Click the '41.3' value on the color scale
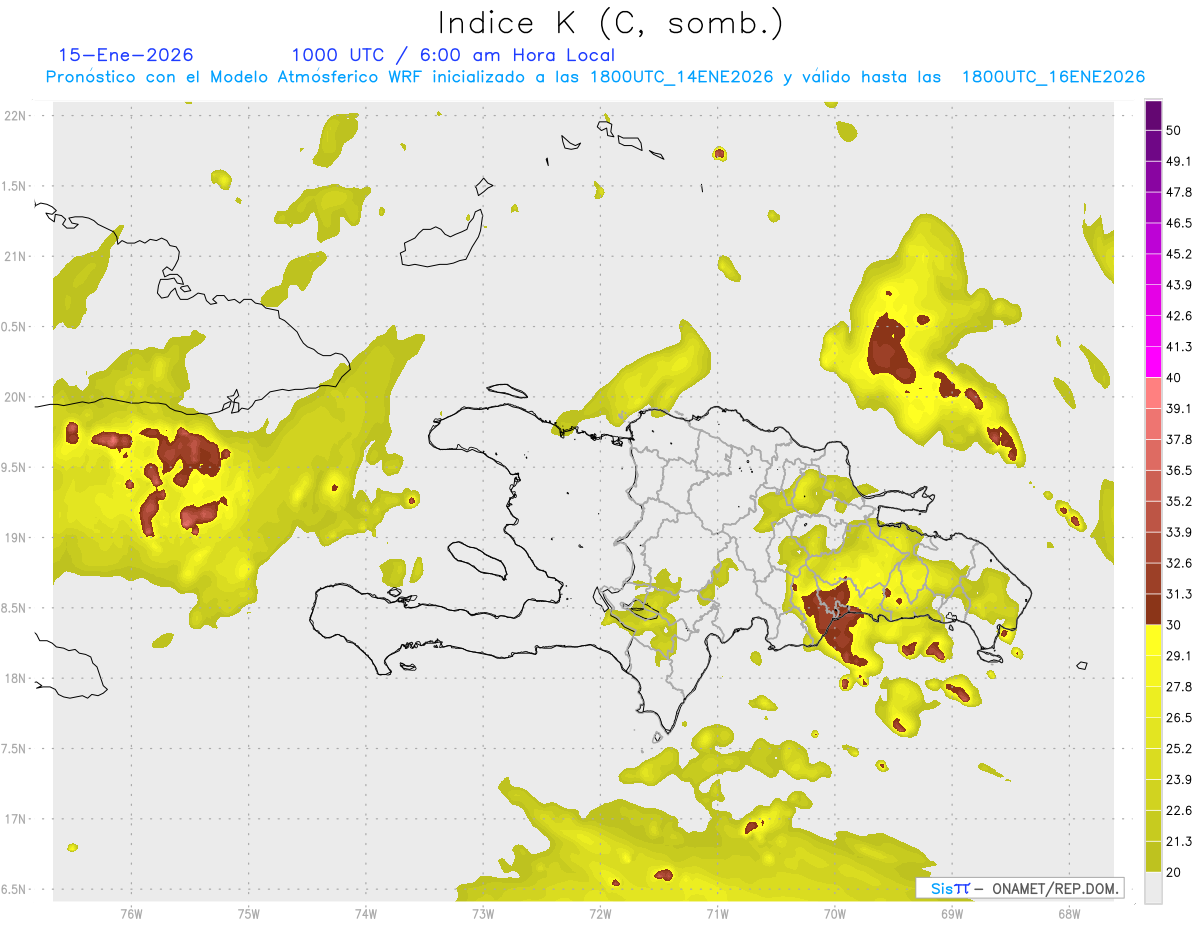1200x927 pixels. point(1179,347)
